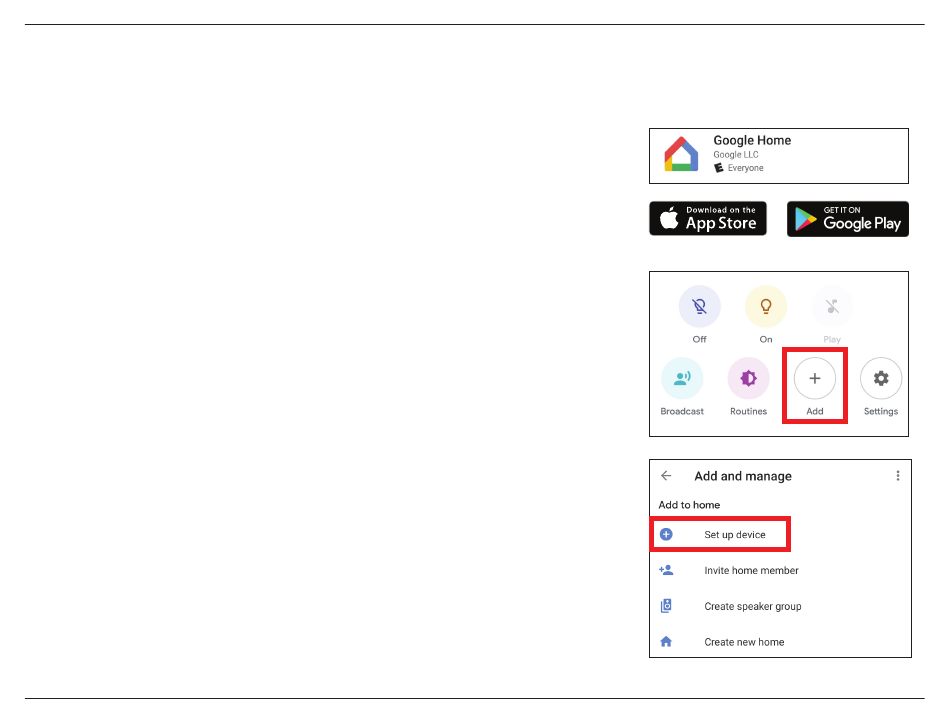Open the Settings gear icon

[x=881, y=379]
